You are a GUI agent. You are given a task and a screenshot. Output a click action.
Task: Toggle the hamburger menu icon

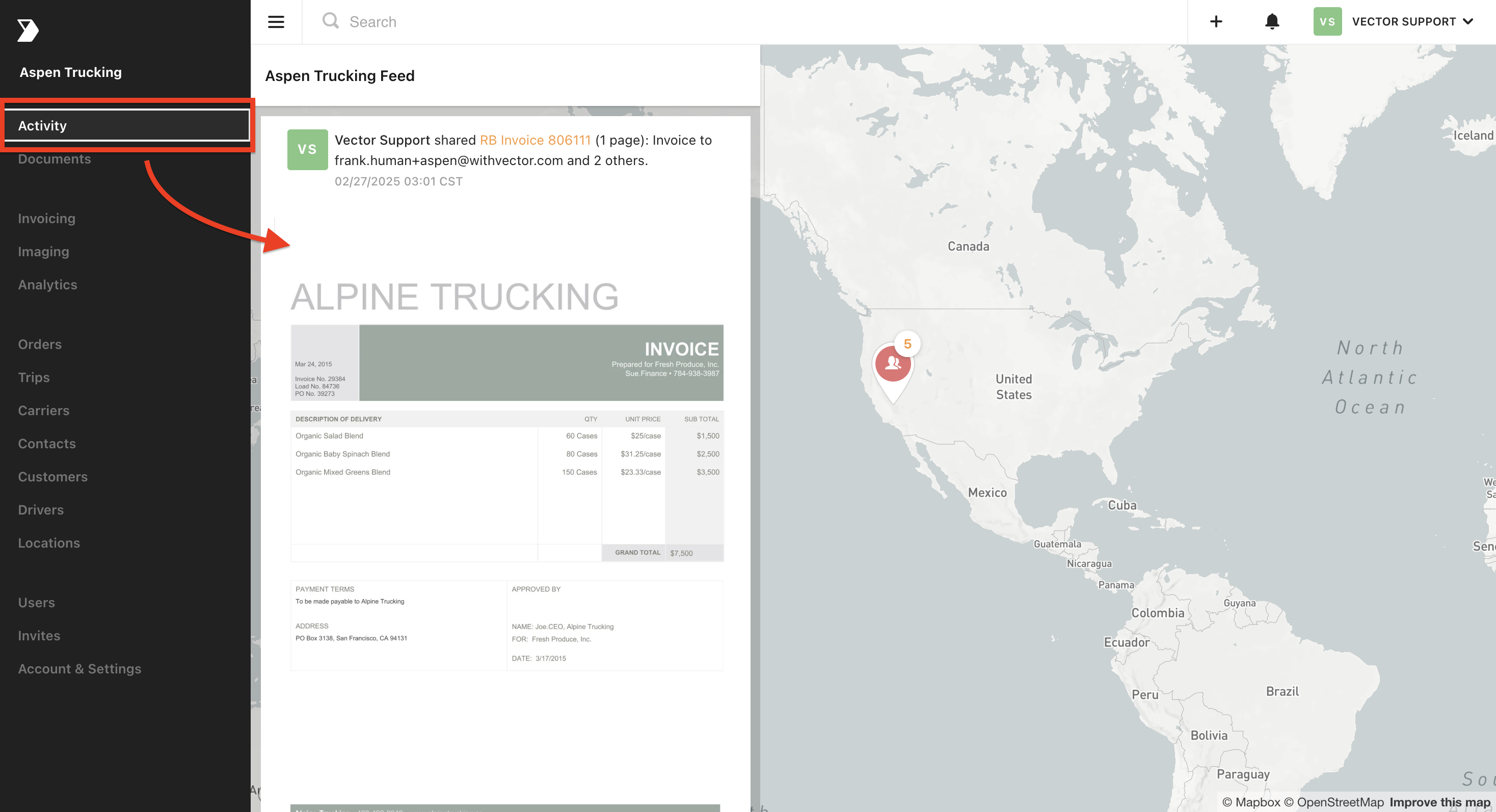tap(276, 22)
